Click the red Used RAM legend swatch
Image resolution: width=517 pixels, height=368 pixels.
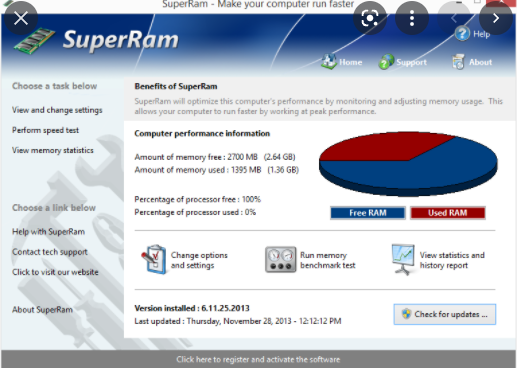(x=448, y=213)
